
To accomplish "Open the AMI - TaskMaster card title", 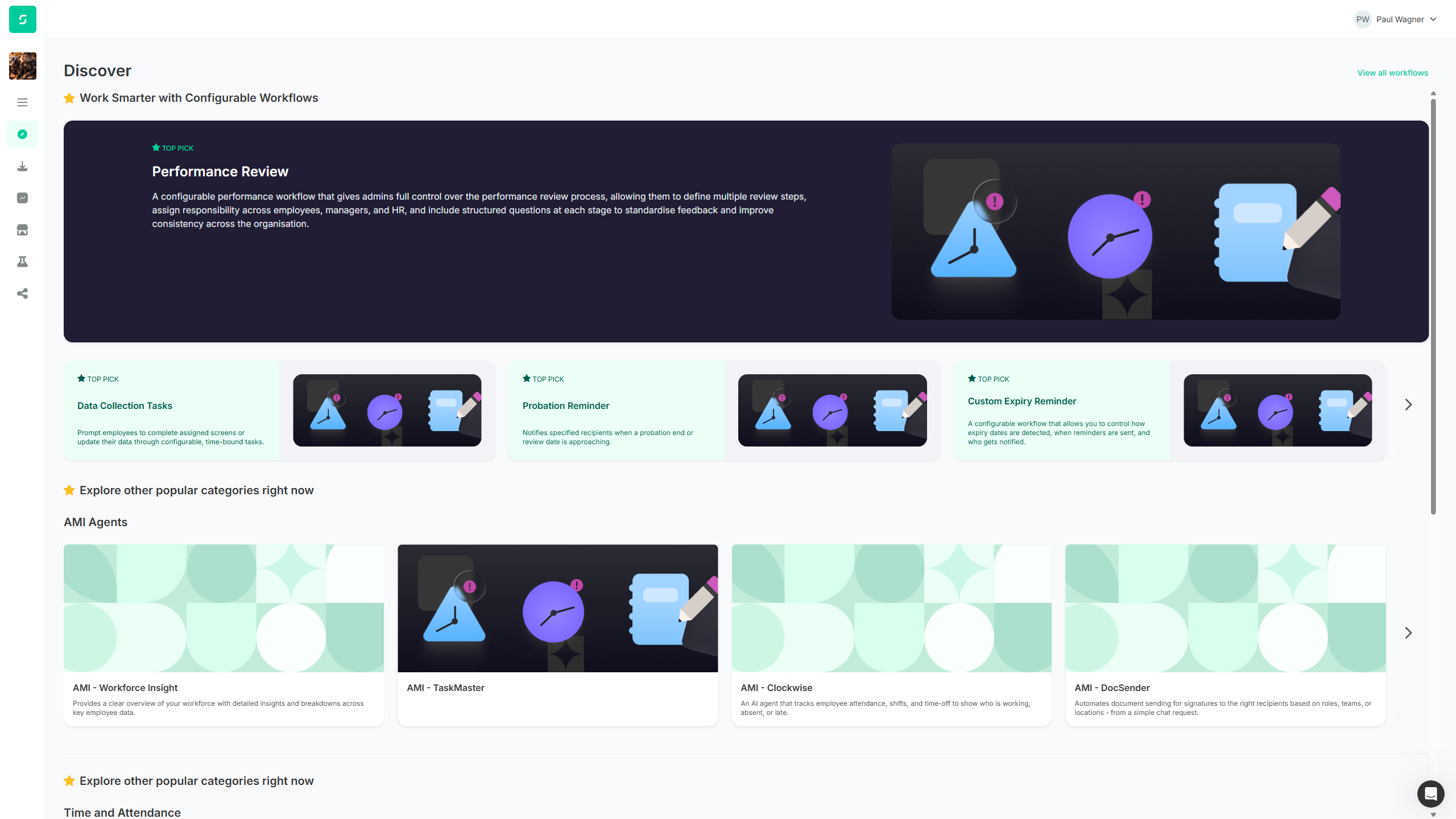I will [445, 688].
